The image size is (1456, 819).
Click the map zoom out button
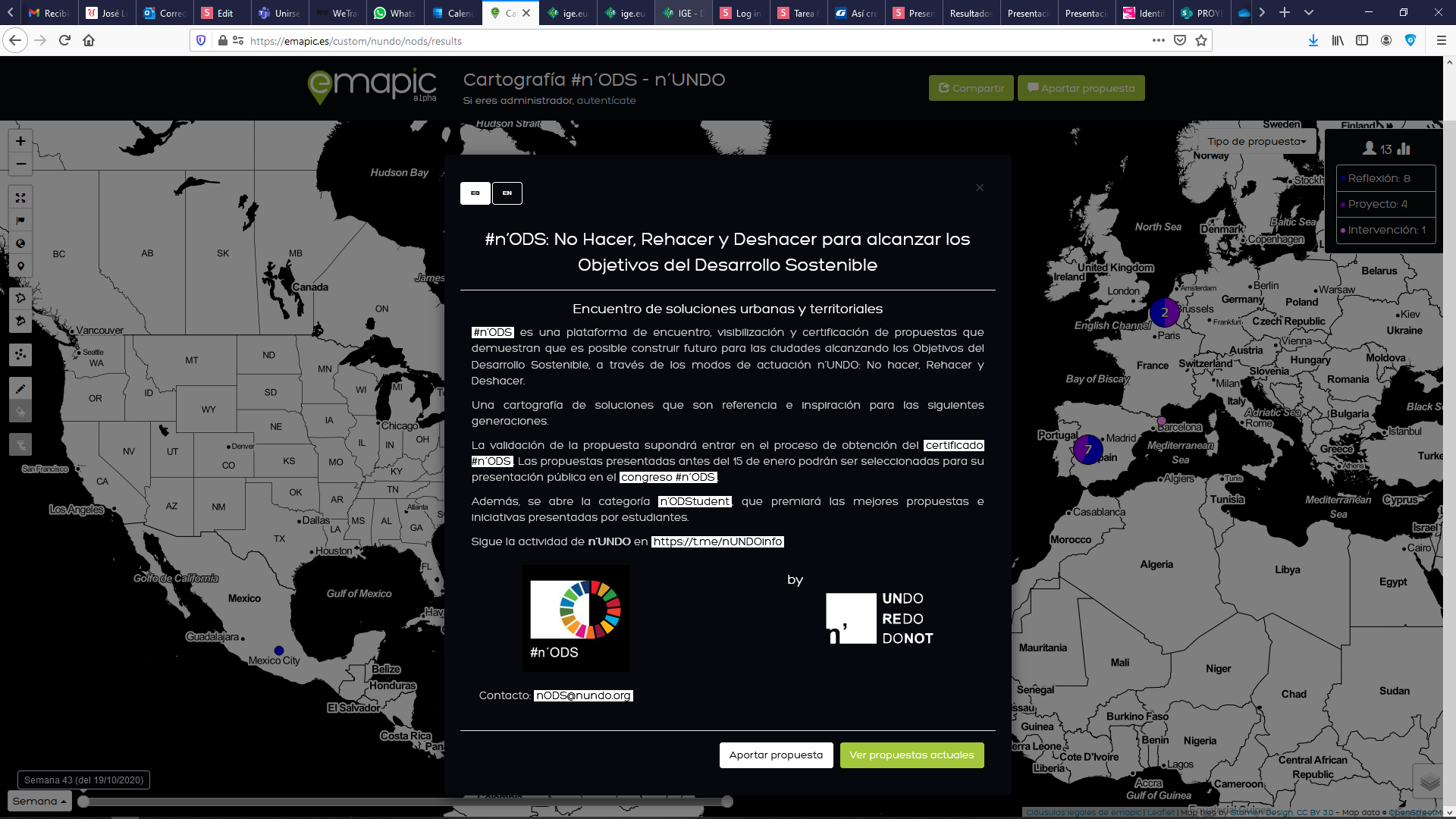coord(20,164)
